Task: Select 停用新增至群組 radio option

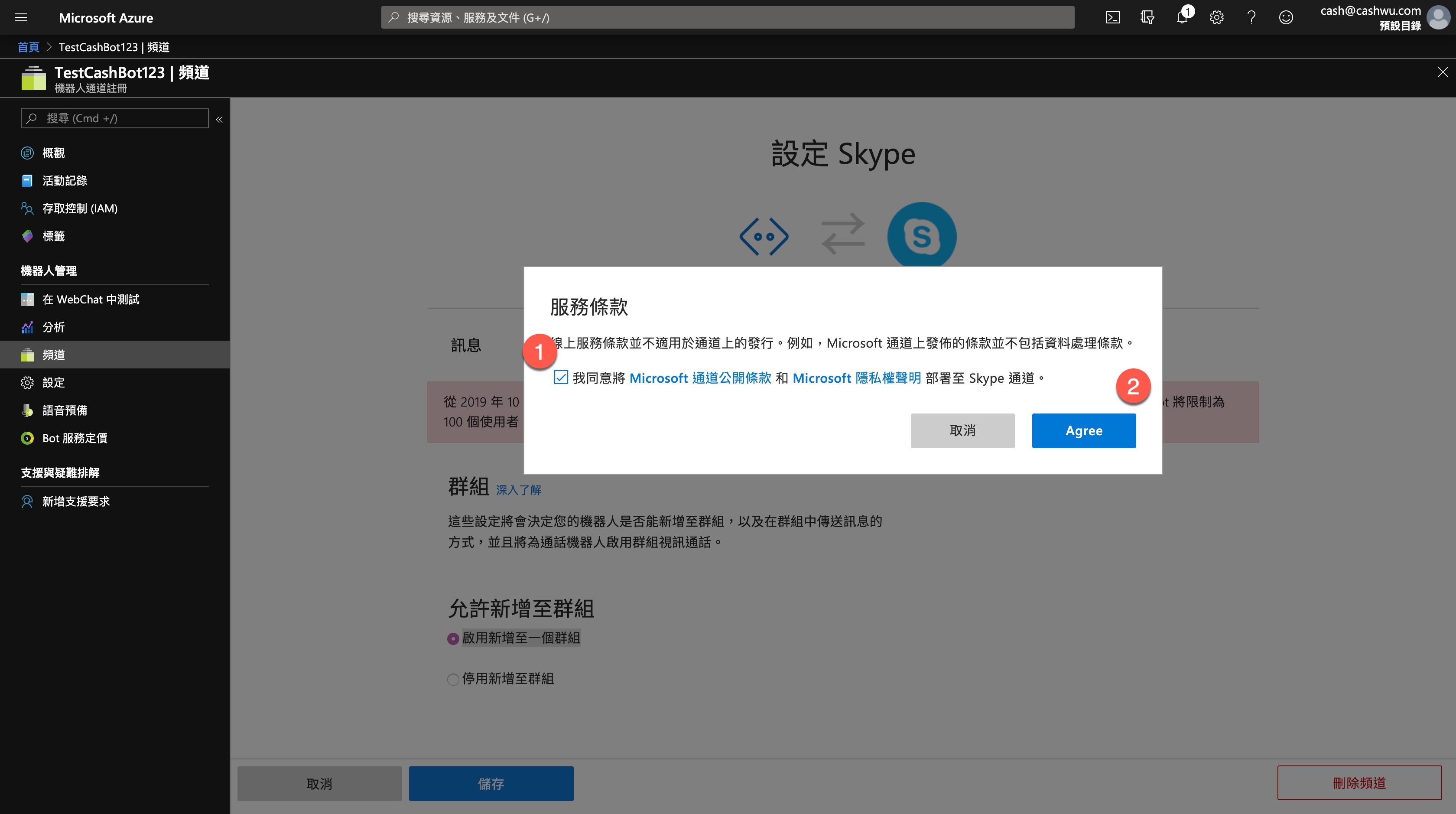Action: tap(453, 680)
